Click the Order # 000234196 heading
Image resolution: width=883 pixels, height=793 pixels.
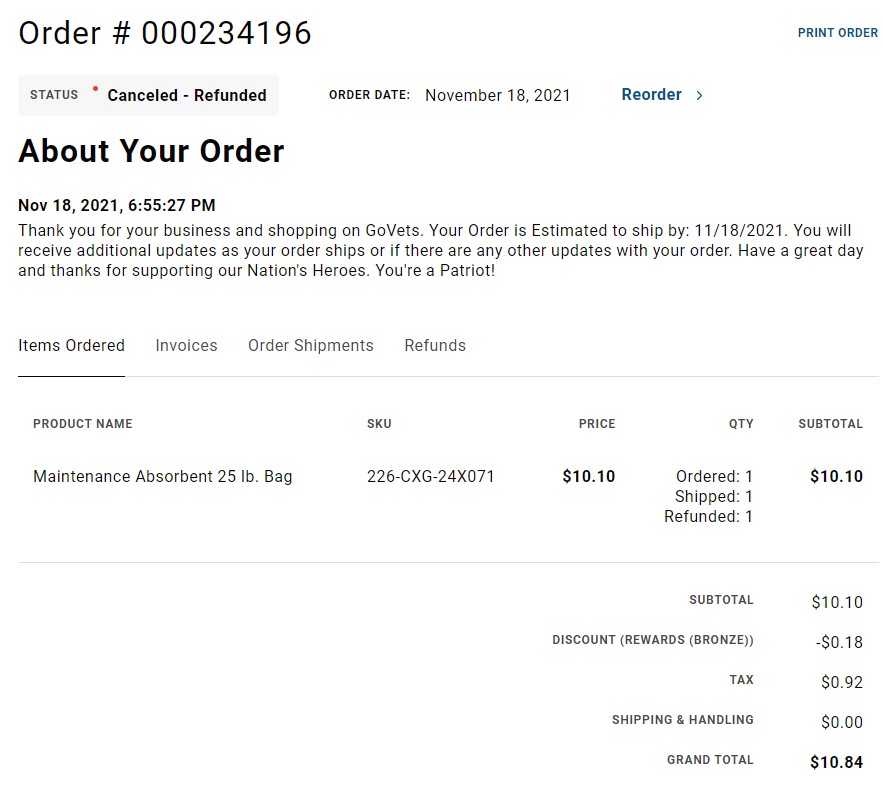coord(165,33)
